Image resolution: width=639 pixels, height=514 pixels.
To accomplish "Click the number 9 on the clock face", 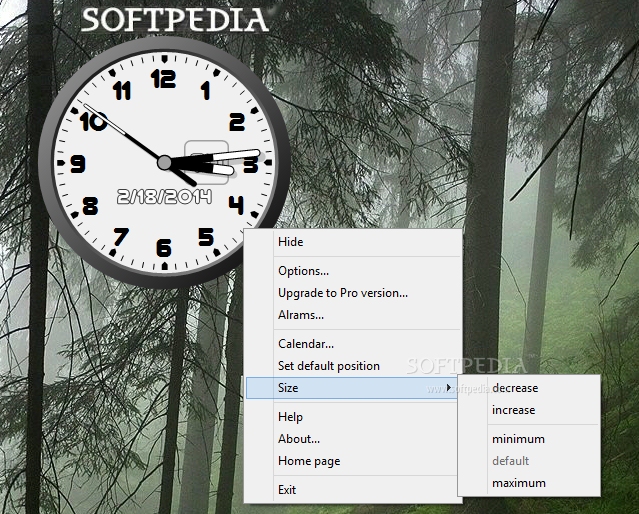I will [78, 164].
